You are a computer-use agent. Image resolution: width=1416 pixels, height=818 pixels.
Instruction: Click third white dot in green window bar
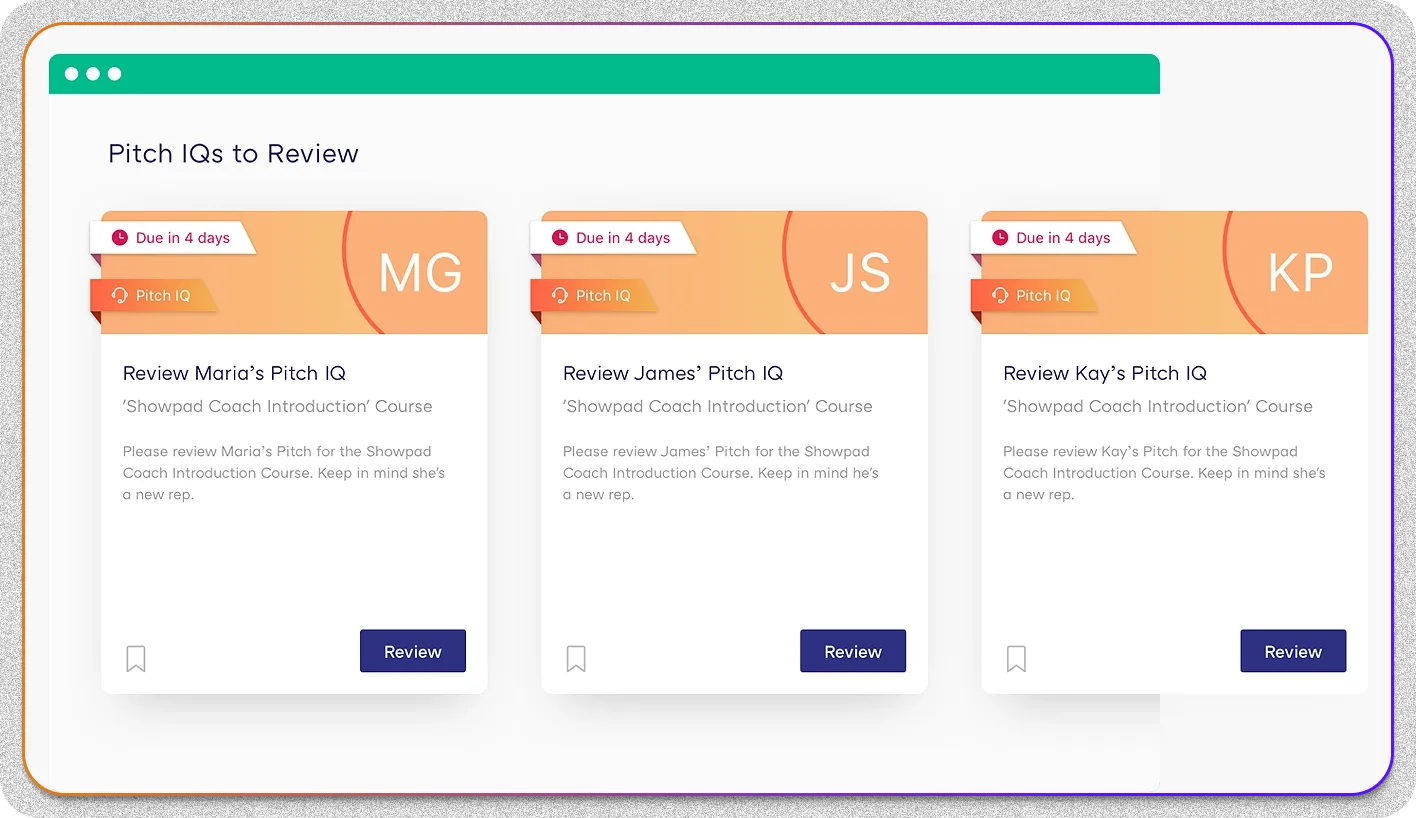pyautogui.click(x=115, y=74)
